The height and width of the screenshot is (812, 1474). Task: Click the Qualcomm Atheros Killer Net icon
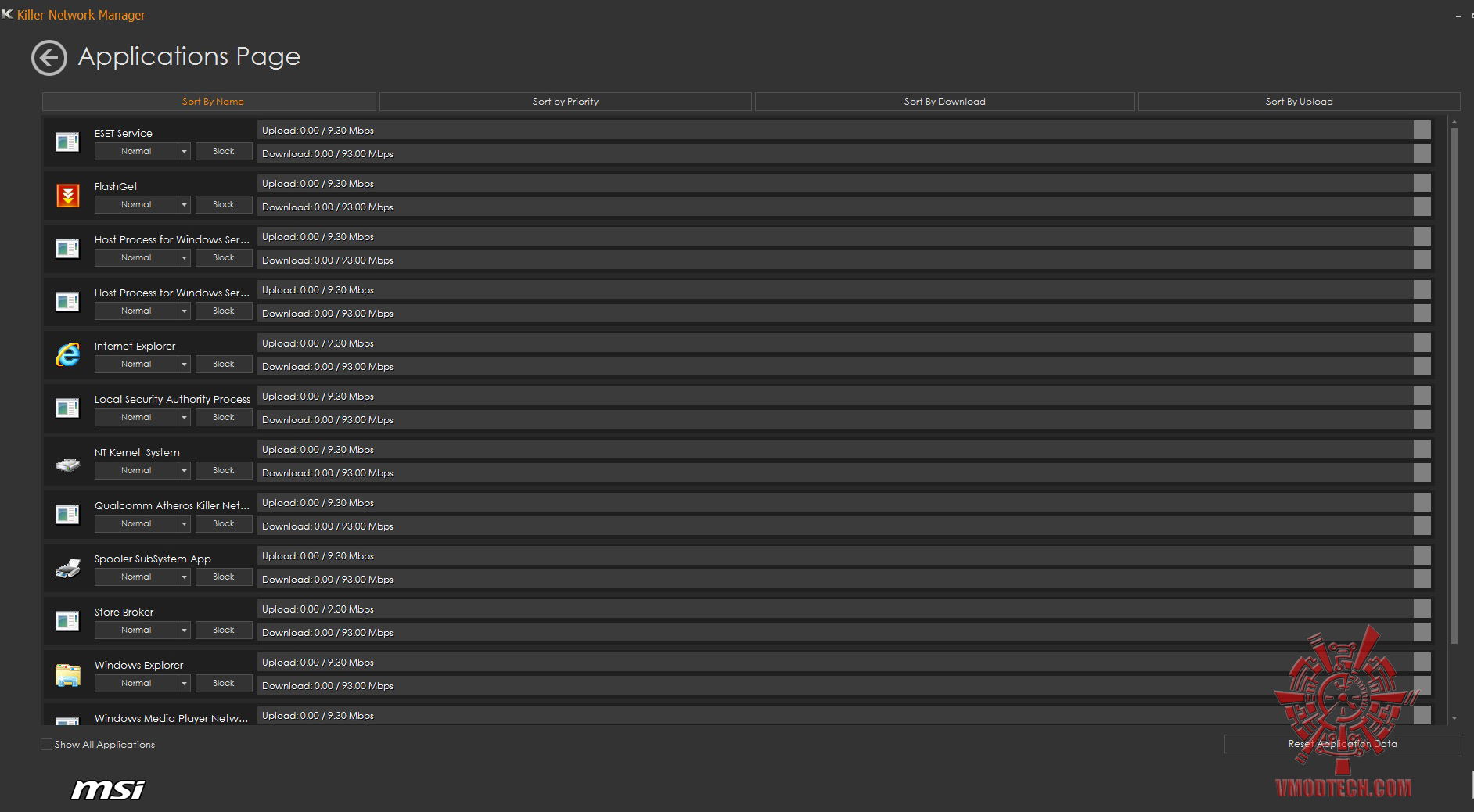point(67,514)
